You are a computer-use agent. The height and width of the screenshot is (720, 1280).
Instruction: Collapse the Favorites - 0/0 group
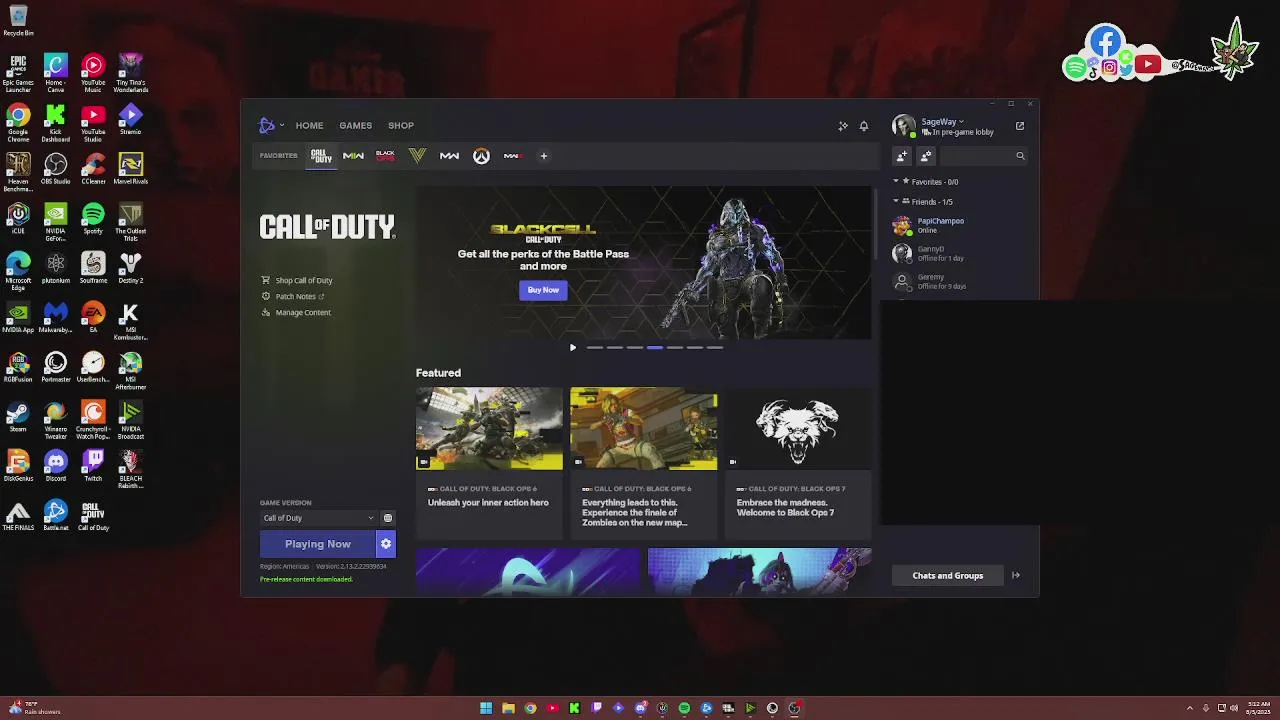(926, 182)
